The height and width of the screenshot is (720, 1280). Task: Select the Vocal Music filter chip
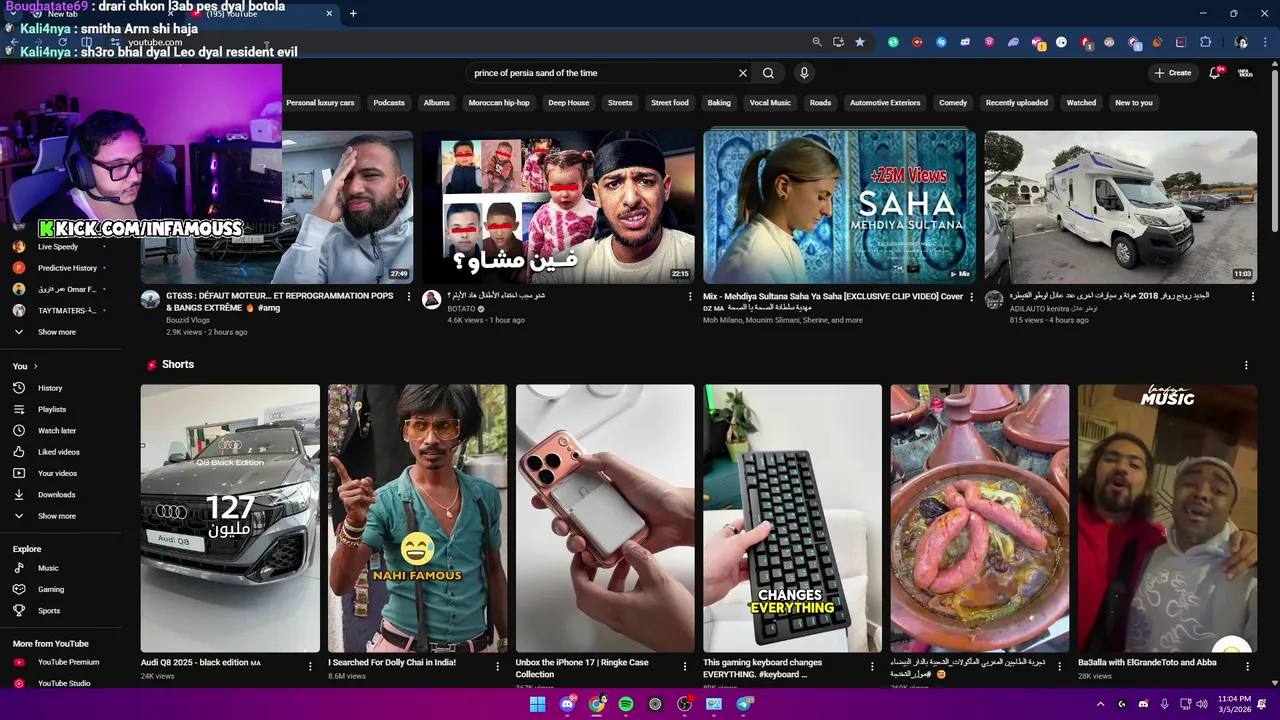[770, 103]
